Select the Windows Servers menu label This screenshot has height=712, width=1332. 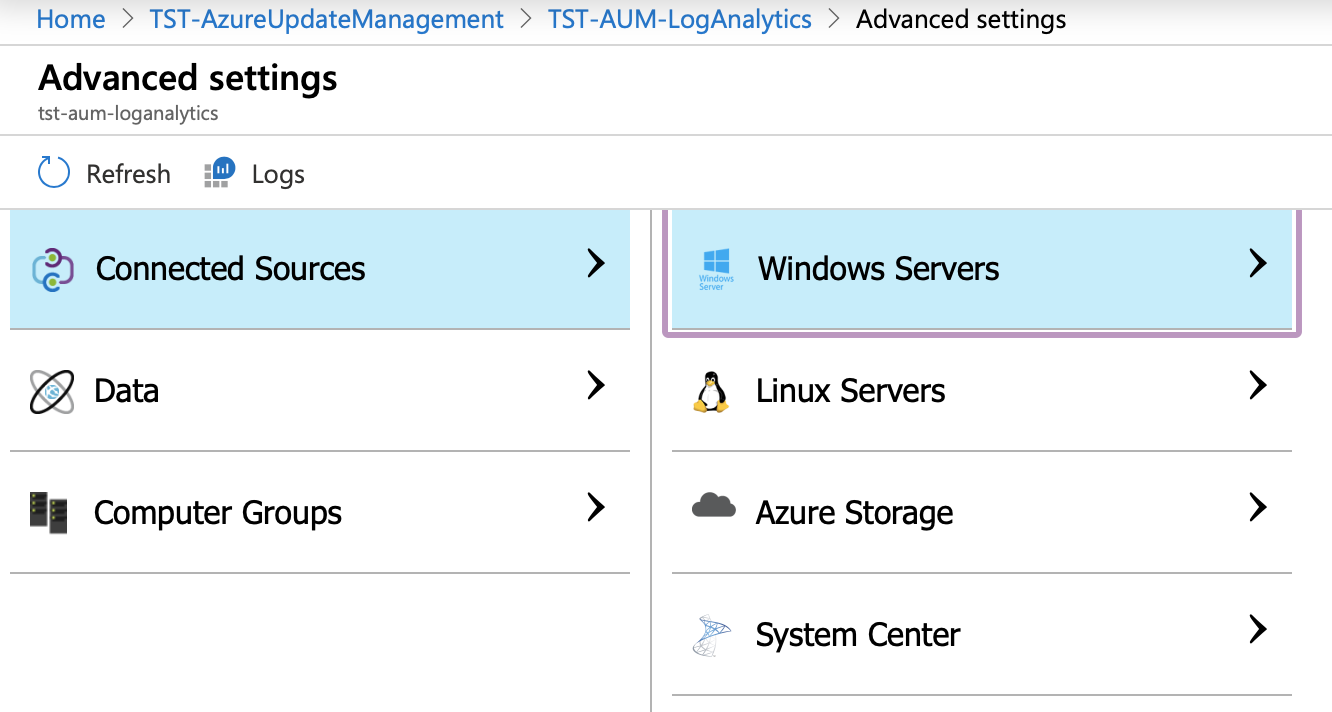tap(879, 269)
